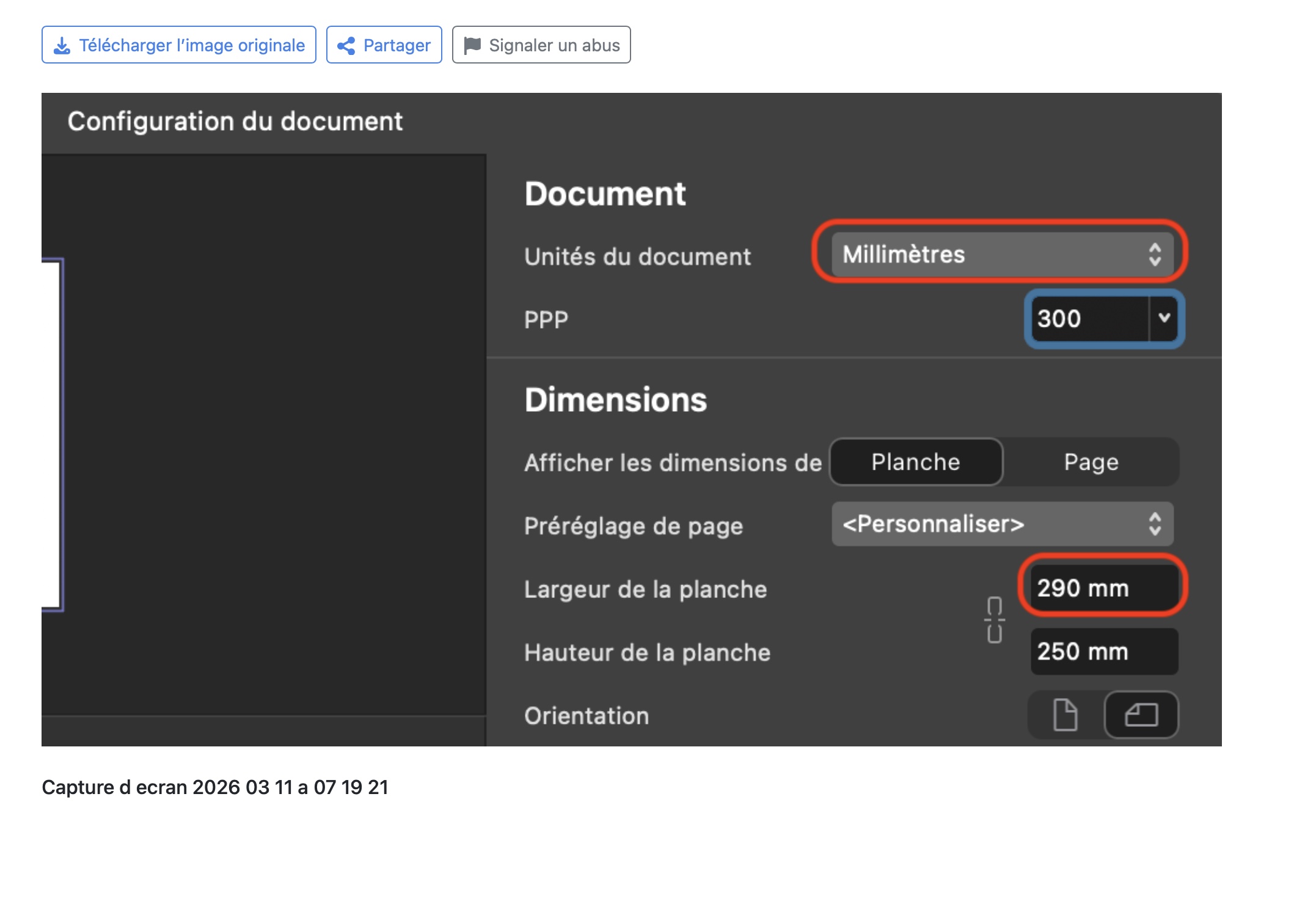This screenshot has width=1316, height=904.
Task: Click the Partager button
Action: [x=384, y=45]
